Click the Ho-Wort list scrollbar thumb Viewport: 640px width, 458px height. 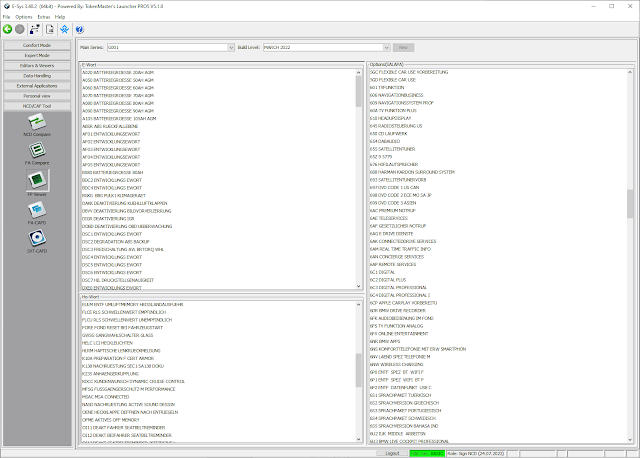(358, 370)
